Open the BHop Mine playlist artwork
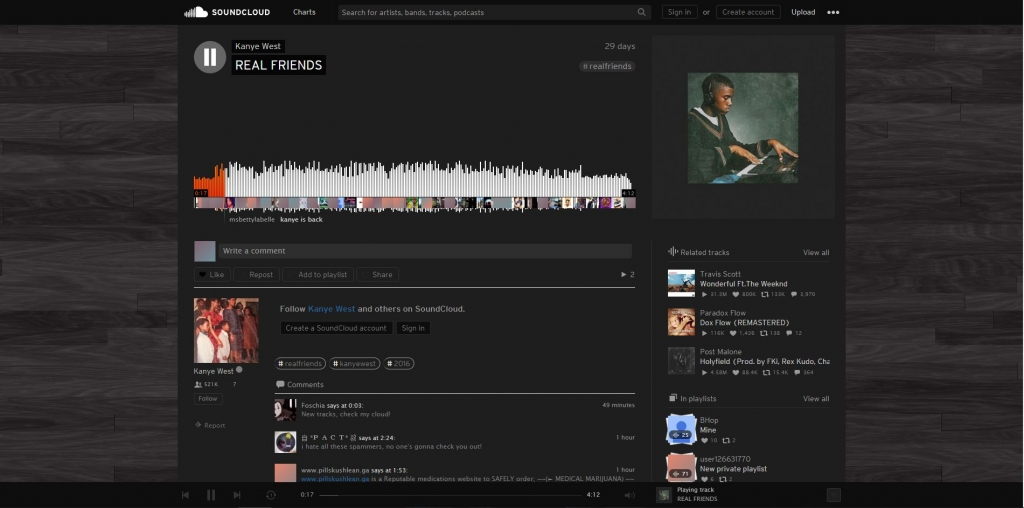Image resolution: width=1024 pixels, height=508 pixels. pos(680,429)
